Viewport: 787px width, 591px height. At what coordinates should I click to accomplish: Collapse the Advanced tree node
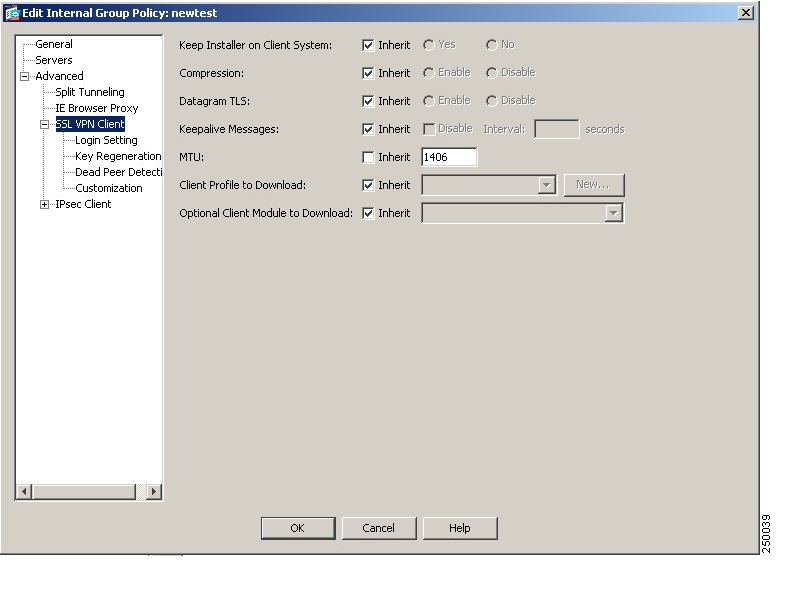25,76
